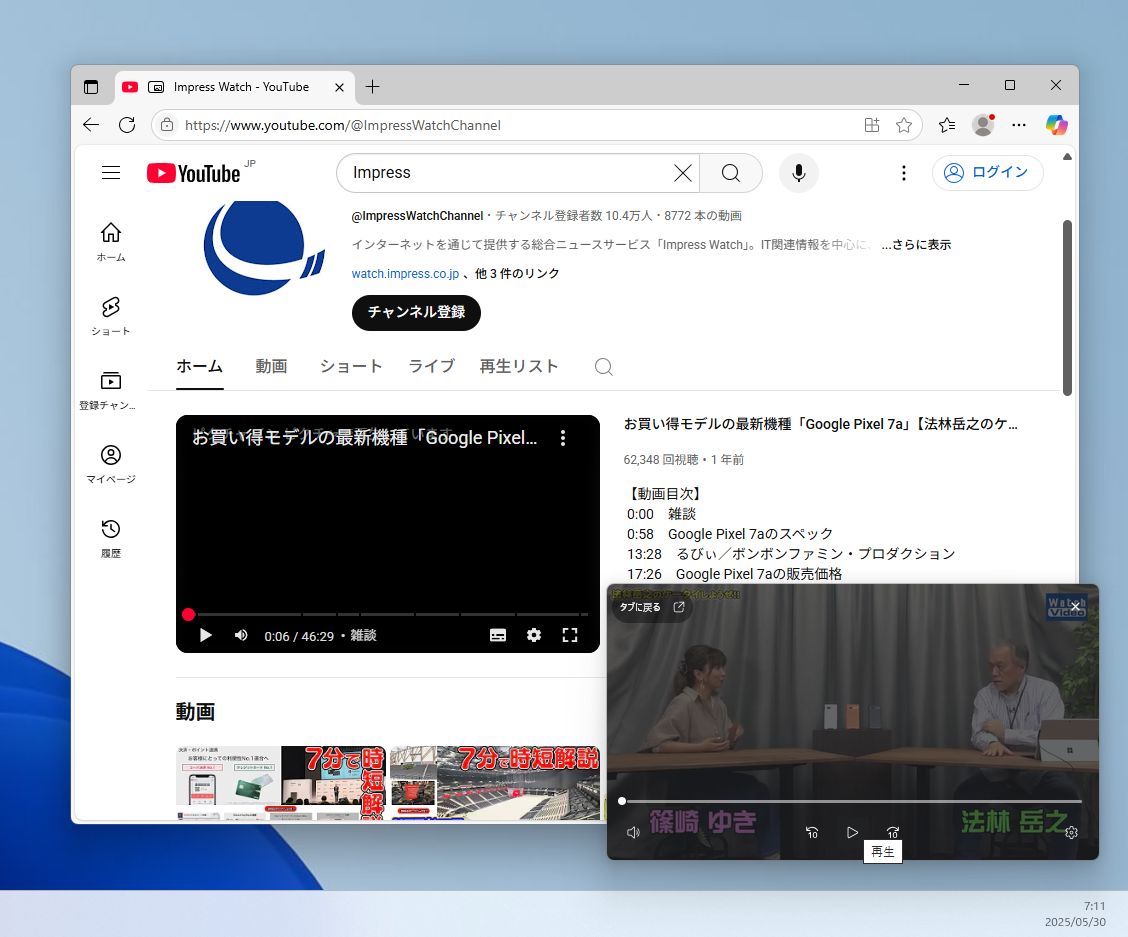Expand the channel description with さらに表示
This screenshot has height=937, width=1128.
click(915, 243)
